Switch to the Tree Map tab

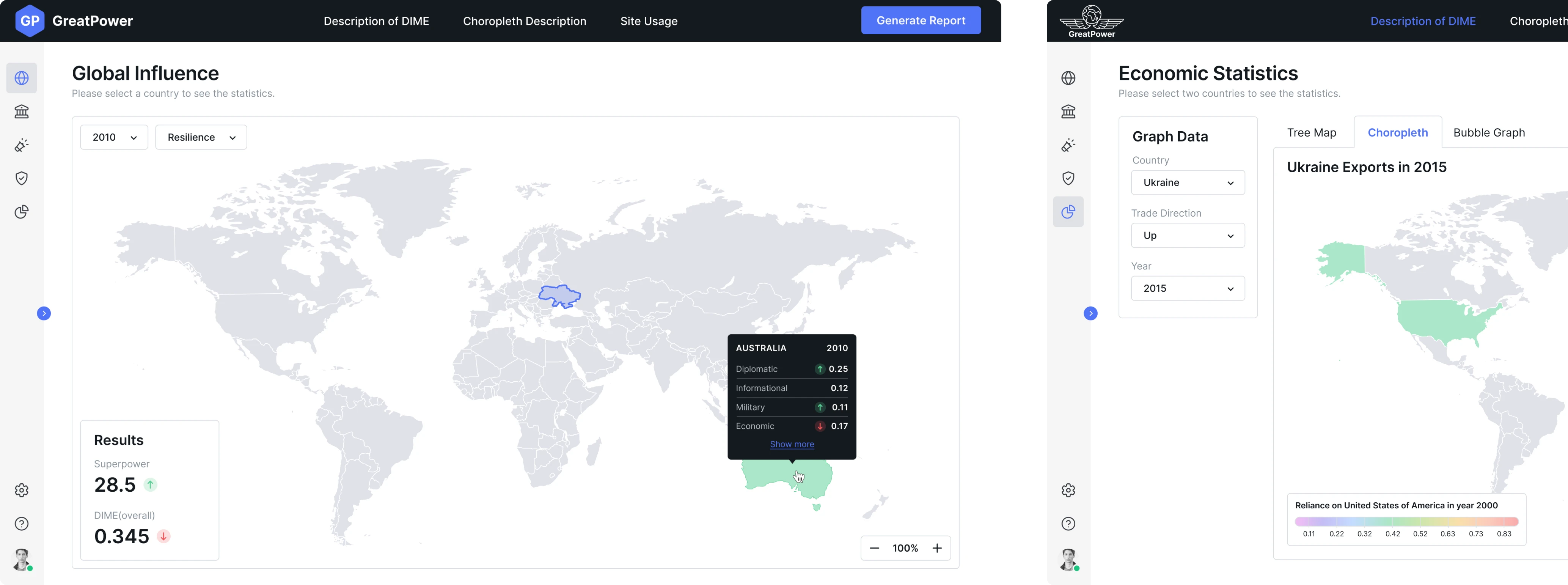(1311, 133)
